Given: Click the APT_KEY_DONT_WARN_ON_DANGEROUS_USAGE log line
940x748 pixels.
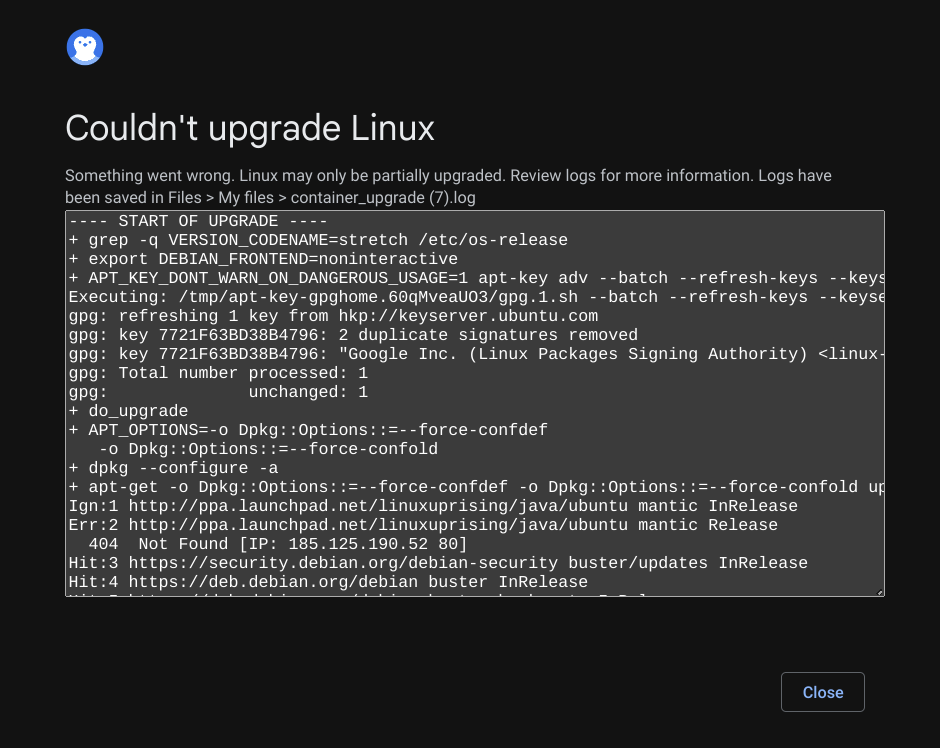Looking at the screenshot, I should 476,278.
